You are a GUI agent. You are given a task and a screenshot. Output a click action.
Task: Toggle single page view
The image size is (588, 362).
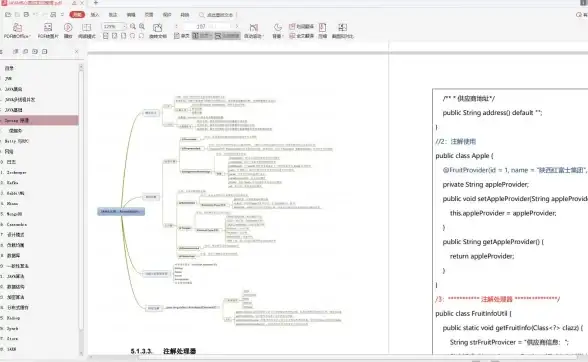[x=182, y=36]
